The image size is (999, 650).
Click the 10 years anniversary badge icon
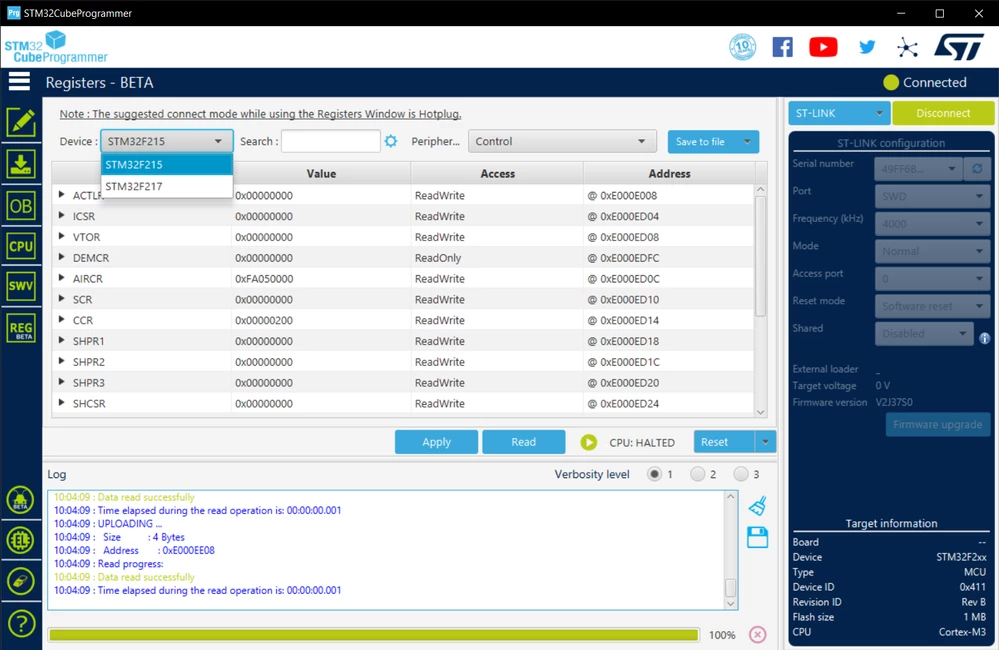(742, 47)
